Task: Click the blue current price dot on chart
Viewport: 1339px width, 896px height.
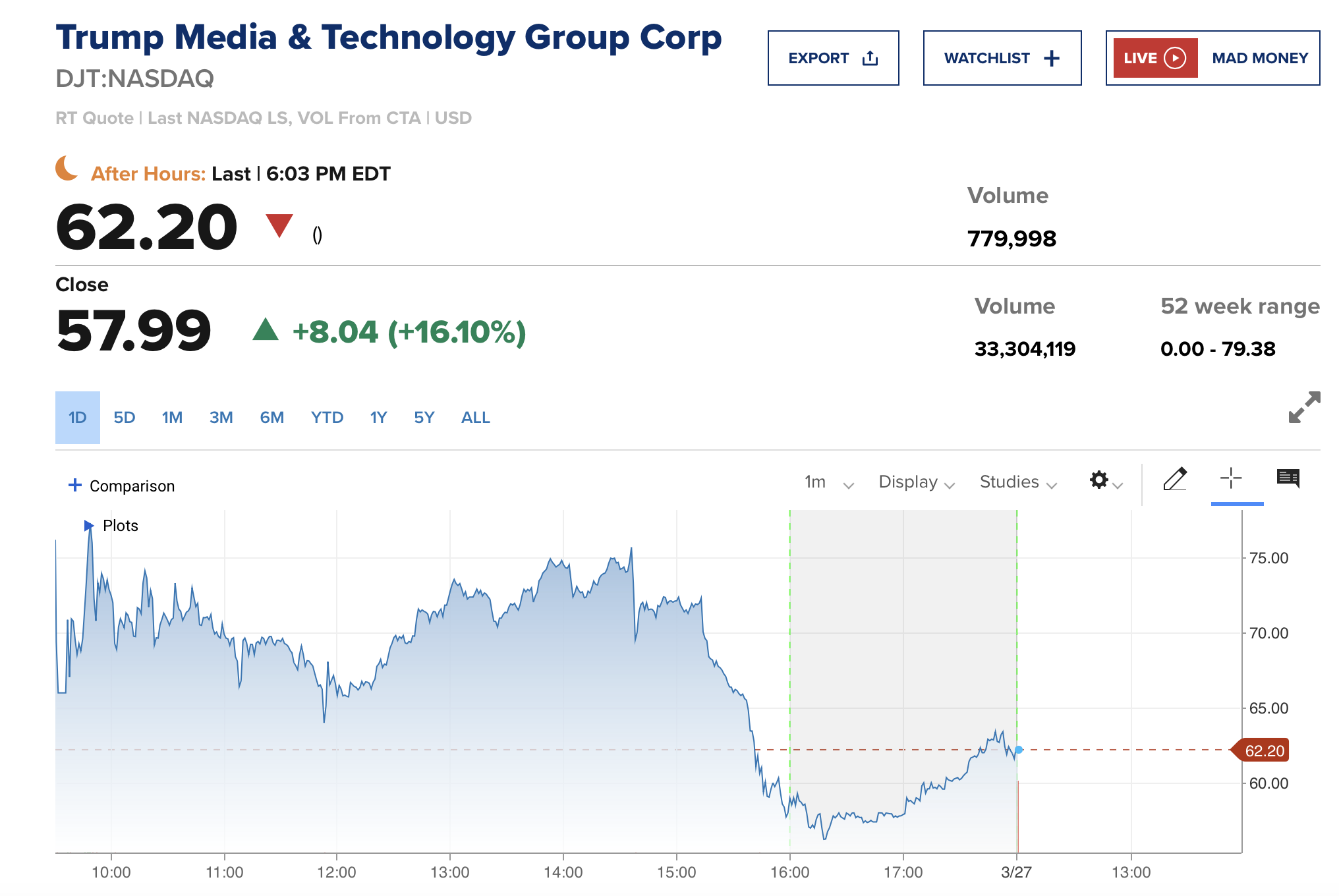Action: 1019,750
